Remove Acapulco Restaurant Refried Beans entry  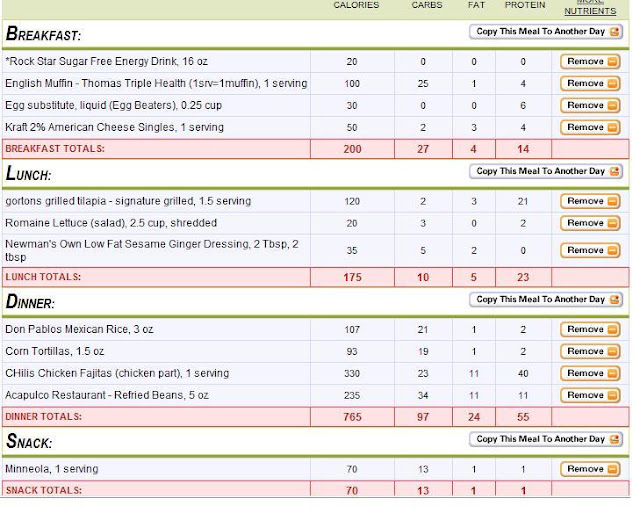[x=590, y=395]
